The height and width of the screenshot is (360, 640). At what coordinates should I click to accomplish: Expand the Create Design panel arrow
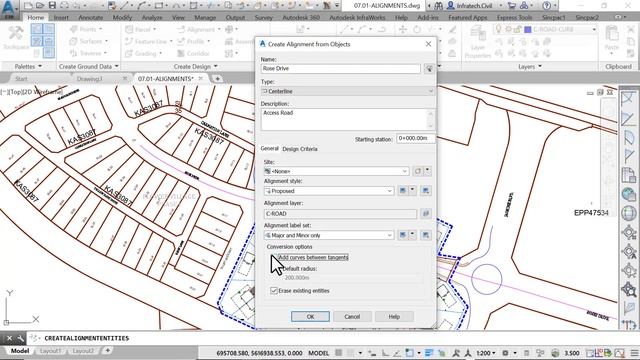[x=216, y=67]
